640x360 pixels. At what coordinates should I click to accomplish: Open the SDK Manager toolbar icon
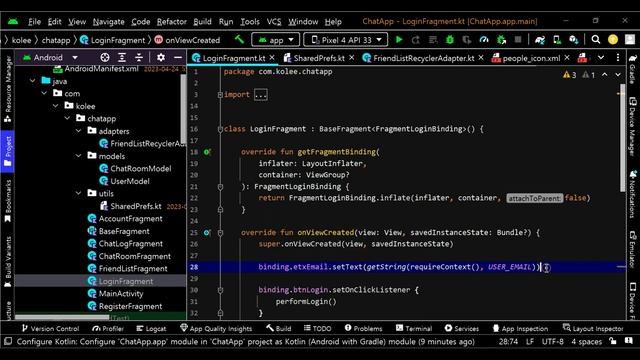point(573,40)
